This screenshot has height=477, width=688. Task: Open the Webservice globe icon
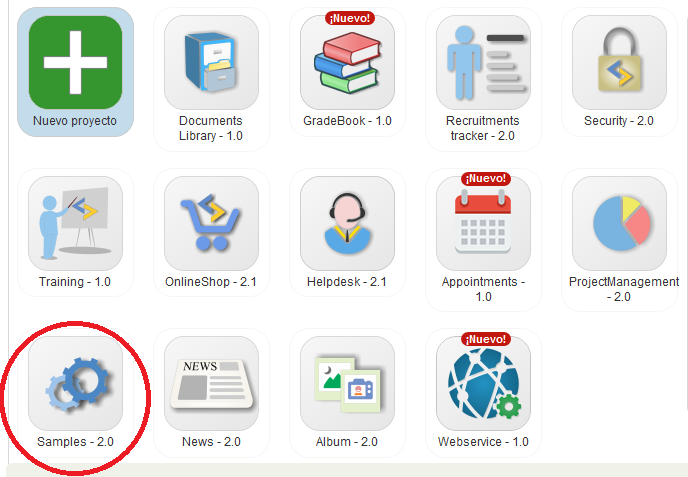click(x=483, y=384)
